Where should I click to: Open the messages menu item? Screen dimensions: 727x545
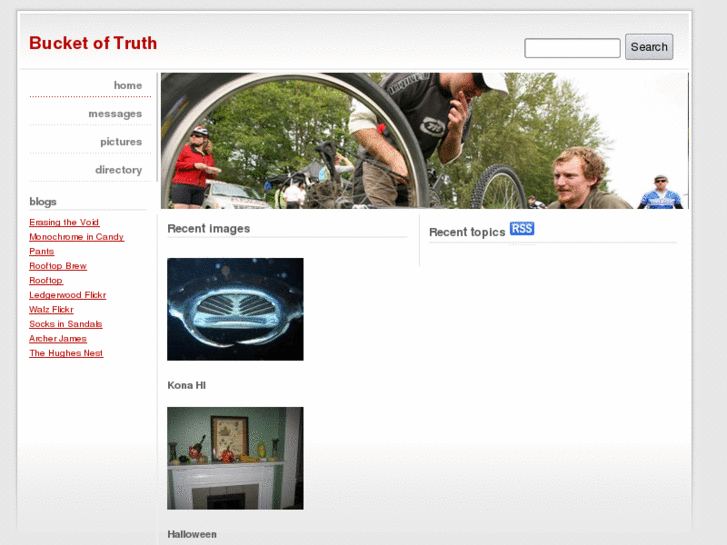pyautogui.click(x=115, y=114)
